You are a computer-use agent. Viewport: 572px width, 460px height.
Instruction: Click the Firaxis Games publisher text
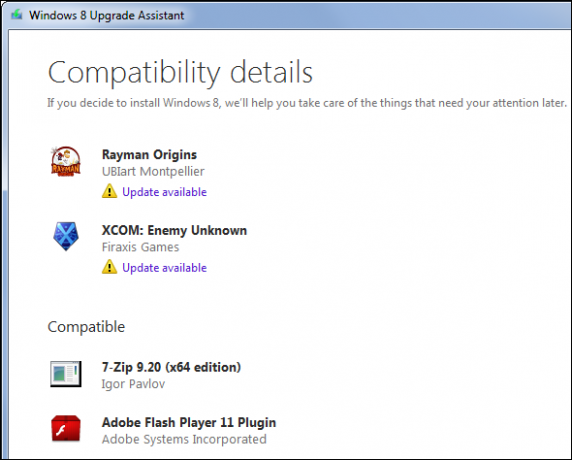(x=140, y=247)
